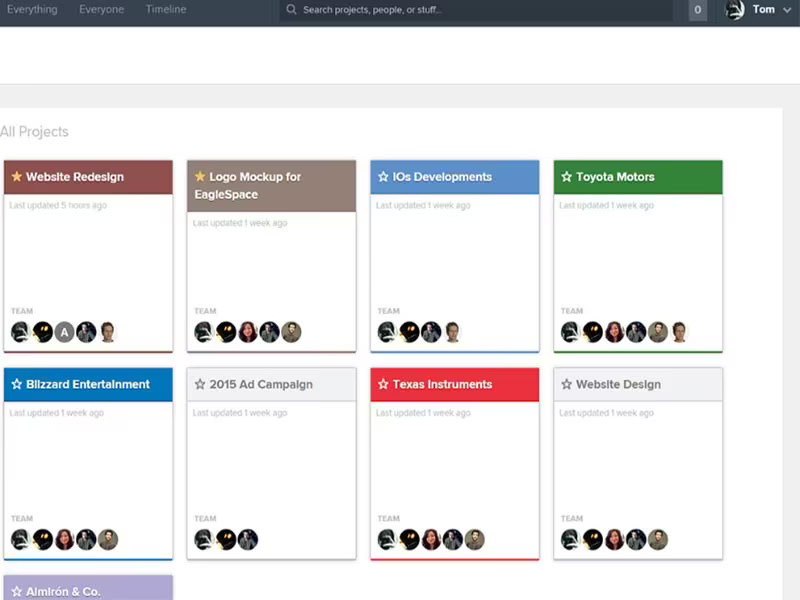Click first team avatar in Website Redesign
This screenshot has height=600, width=800.
click(x=21, y=332)
